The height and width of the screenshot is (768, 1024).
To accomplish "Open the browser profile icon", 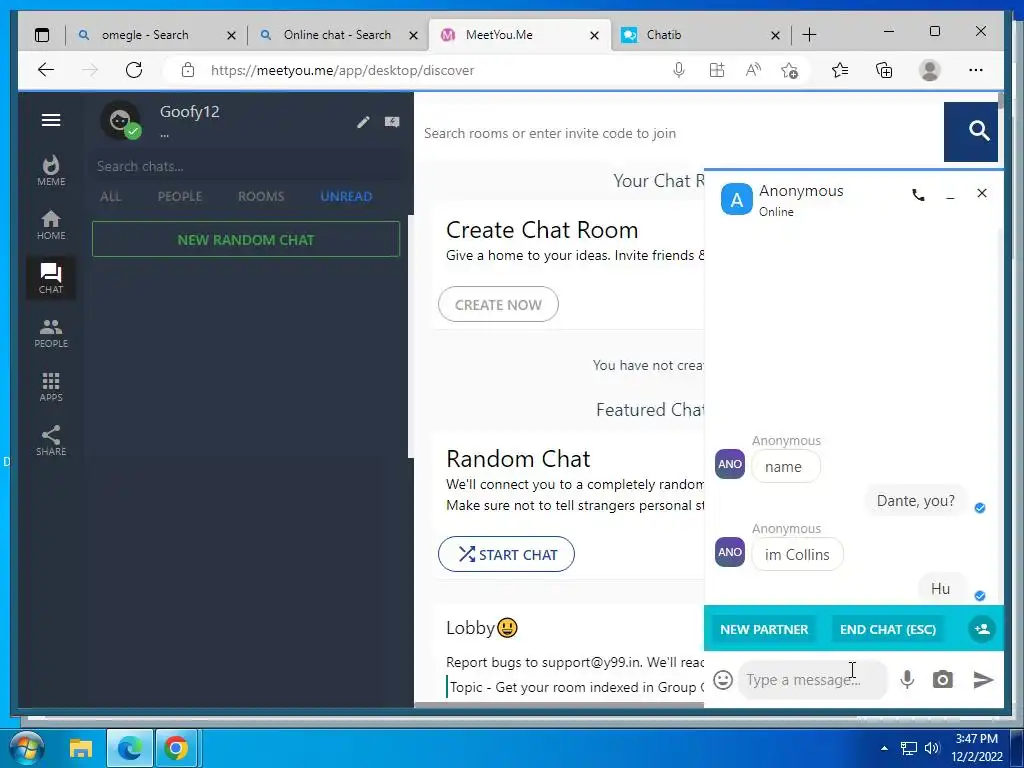I will pos(929,70).
